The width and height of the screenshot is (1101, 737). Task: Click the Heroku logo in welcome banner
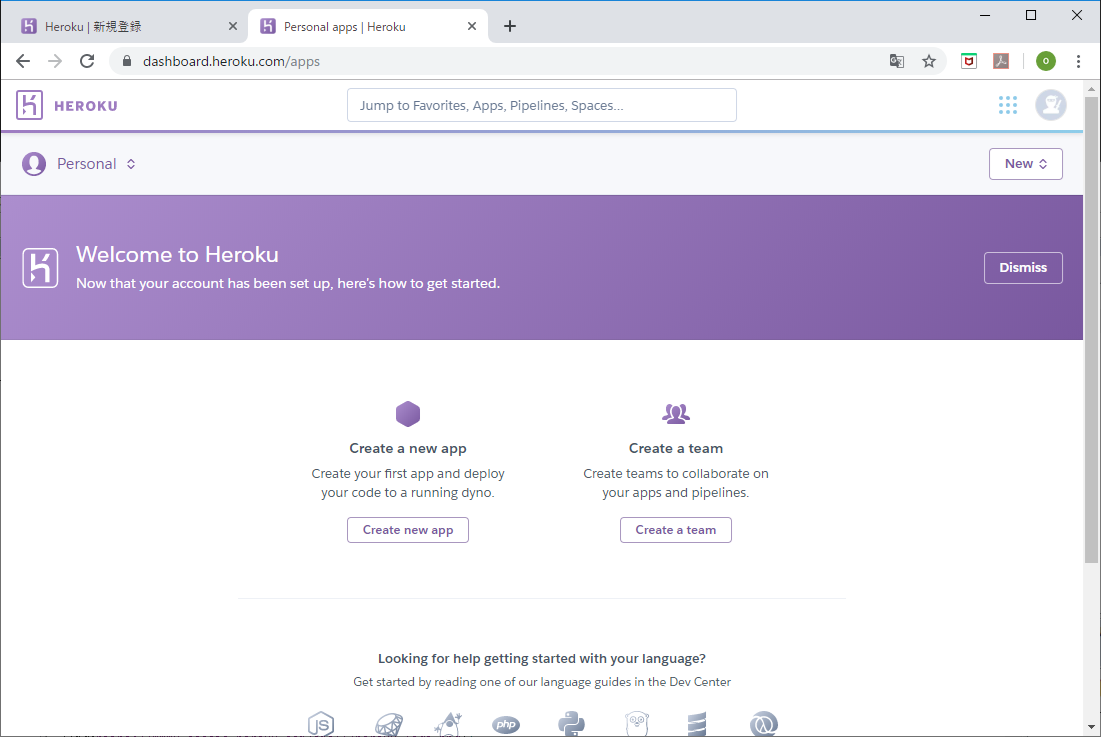point(40,267)
